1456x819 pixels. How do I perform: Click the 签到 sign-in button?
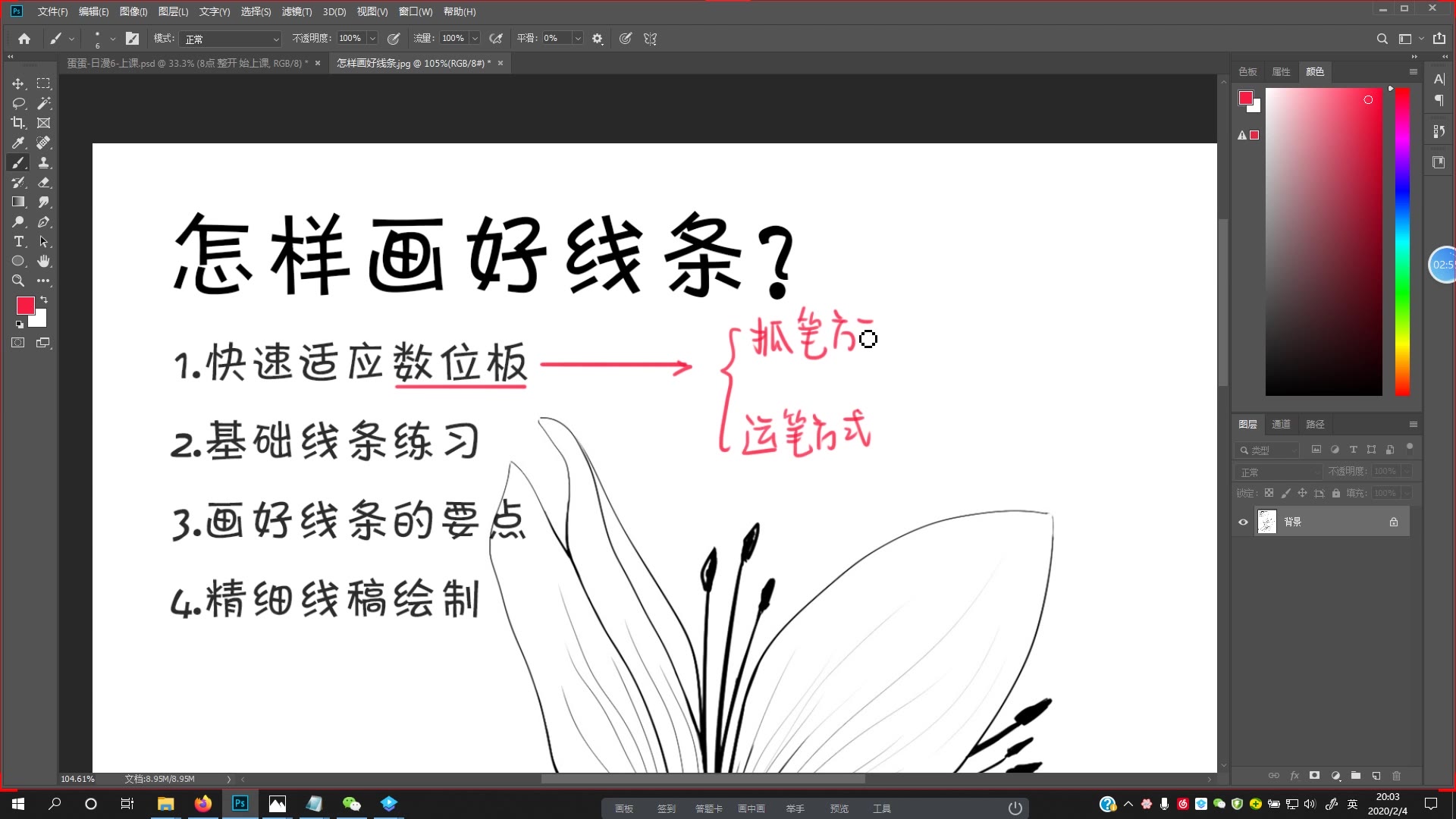tap(666, 808)
